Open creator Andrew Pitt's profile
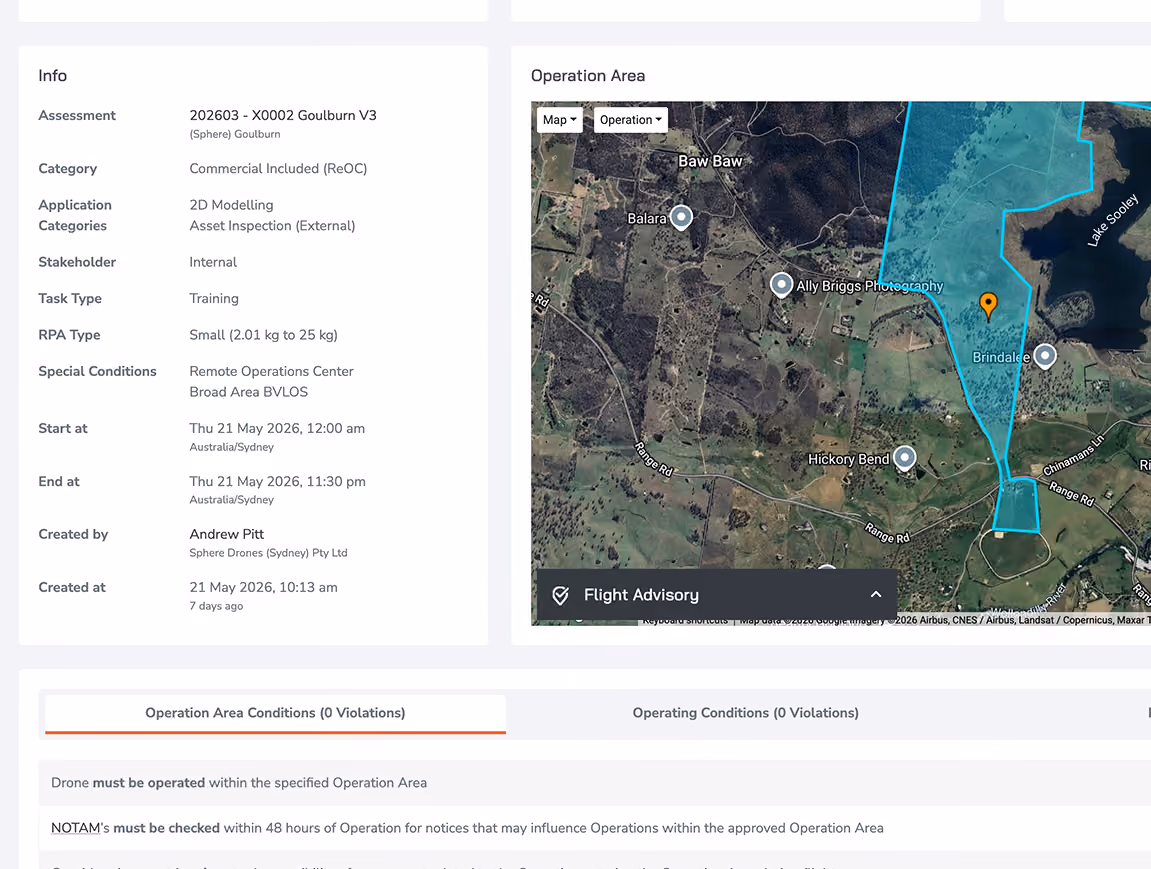Image resolution: width=1151 pixels, height=869 pixels. point(227,534)
